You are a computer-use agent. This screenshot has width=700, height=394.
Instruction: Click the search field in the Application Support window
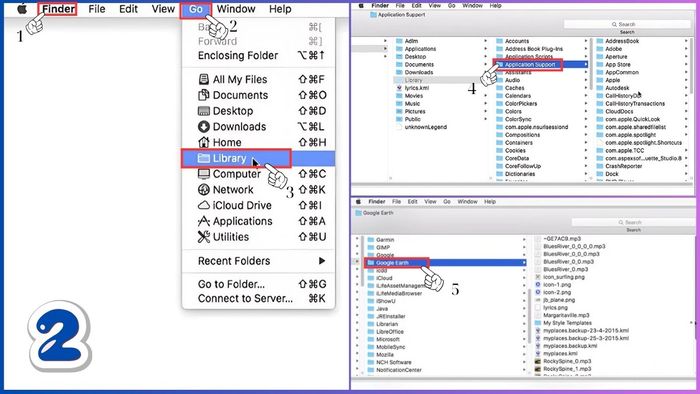[x=627, y=24]
